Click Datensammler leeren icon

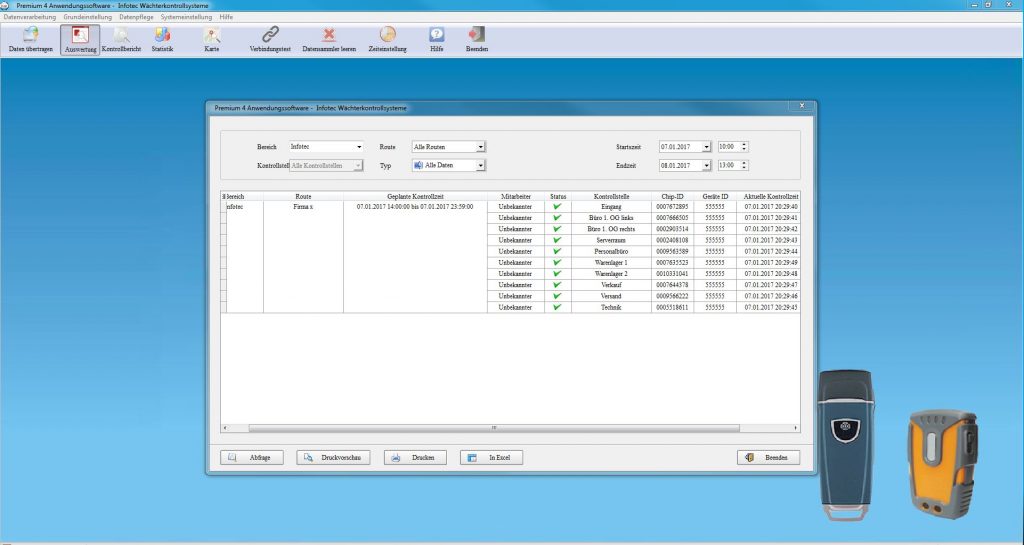click(x=329, y=38)
